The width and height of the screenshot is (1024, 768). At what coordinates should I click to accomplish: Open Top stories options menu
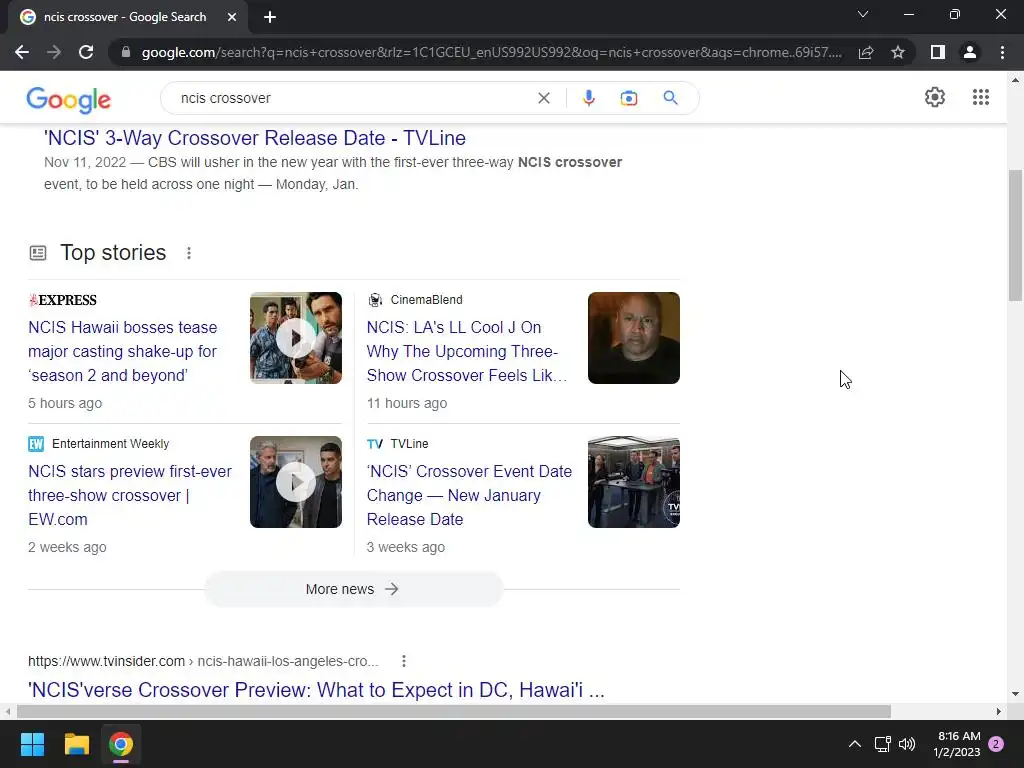(x=189, y=253)
